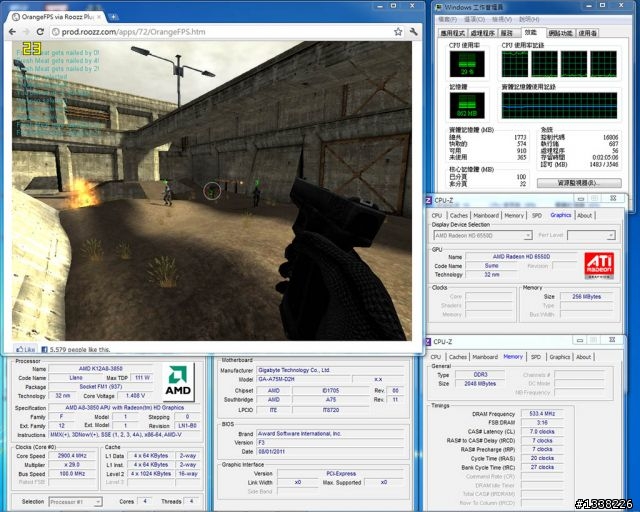
Task: Open the CPU tab in CPU-Z Graphics window
Action: [x=437, y=215]
